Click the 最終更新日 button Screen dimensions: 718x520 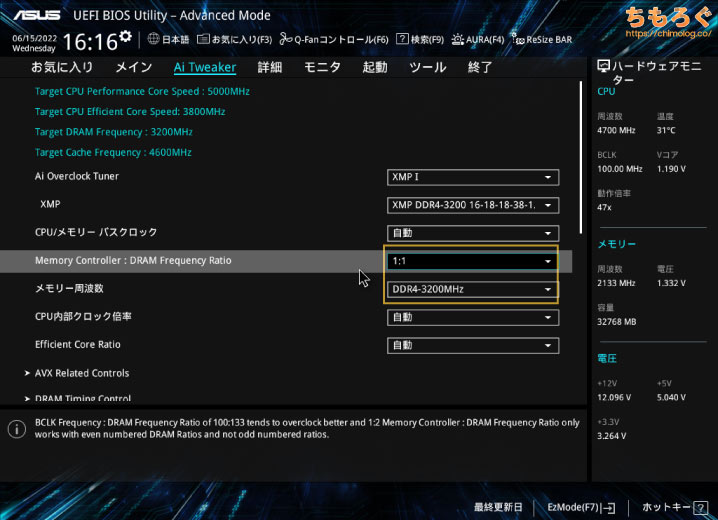click(x=498, y=507)
